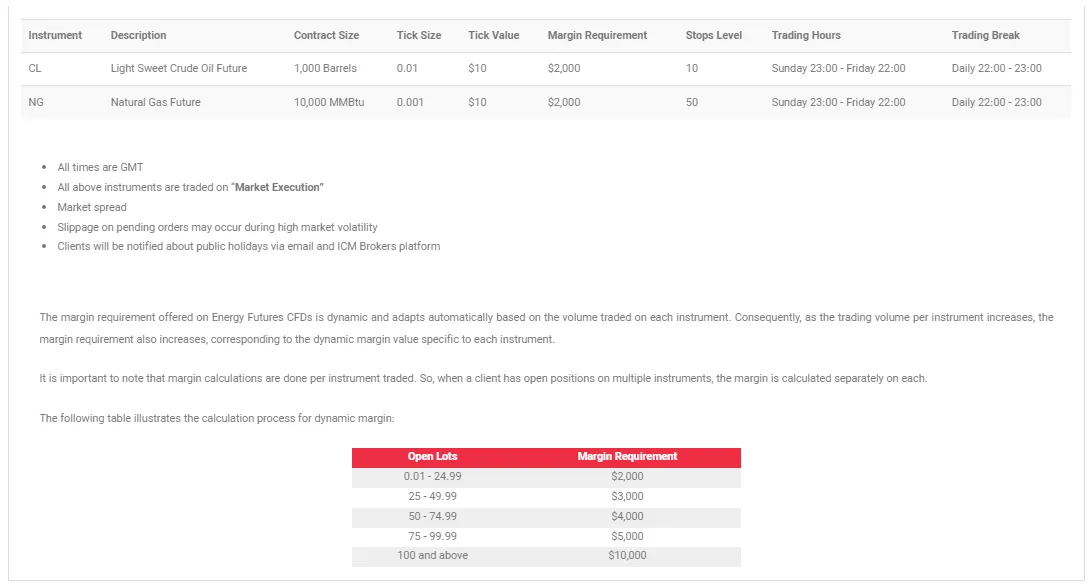Click the $10,000 margin requirement value
This screenshot has width=1091, height=587.
[x=627, y=555]
